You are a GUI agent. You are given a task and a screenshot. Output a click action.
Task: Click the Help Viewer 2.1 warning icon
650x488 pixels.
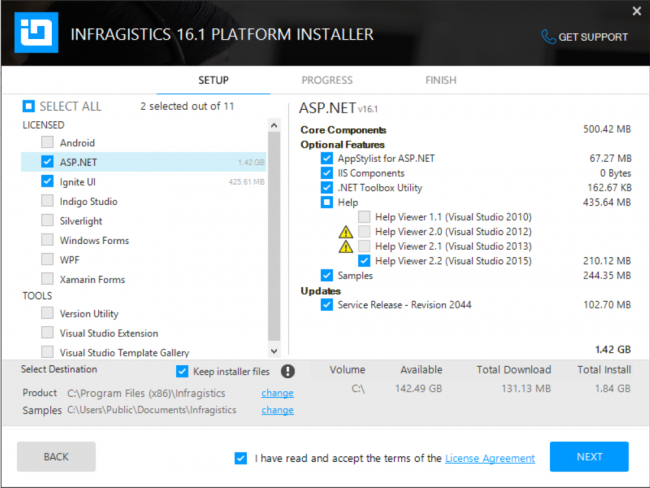tap(346, 247)
